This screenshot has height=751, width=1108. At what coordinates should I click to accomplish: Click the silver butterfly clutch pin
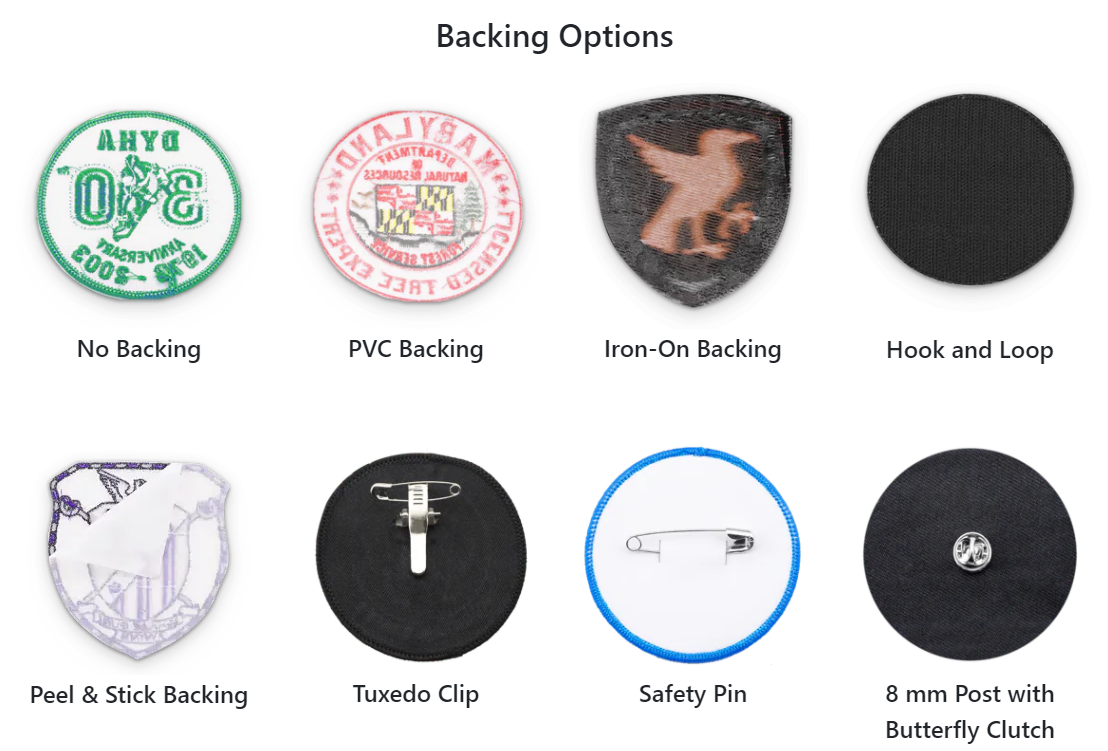point(972,550)
